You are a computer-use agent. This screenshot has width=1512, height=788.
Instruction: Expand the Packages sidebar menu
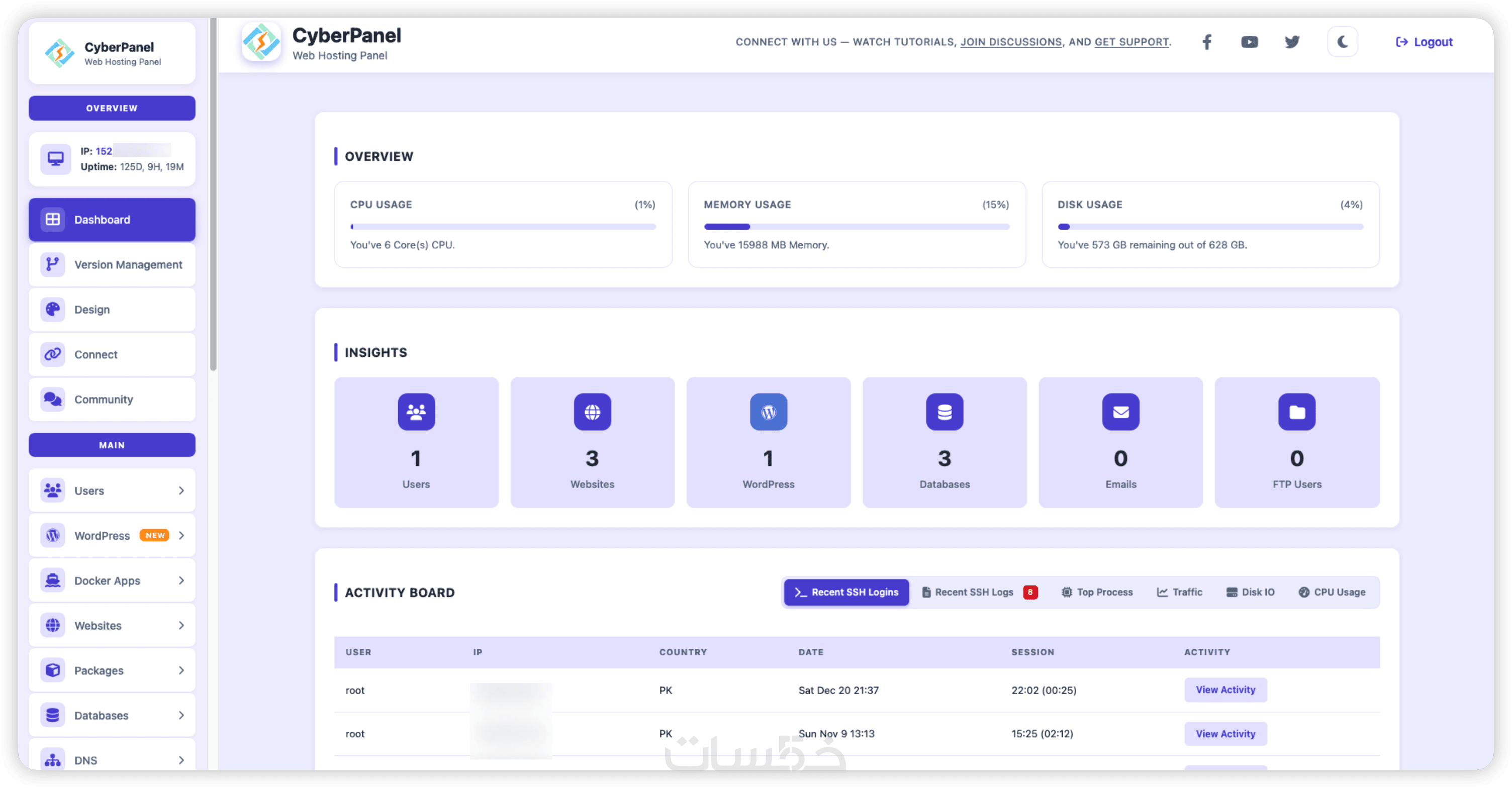112,670
